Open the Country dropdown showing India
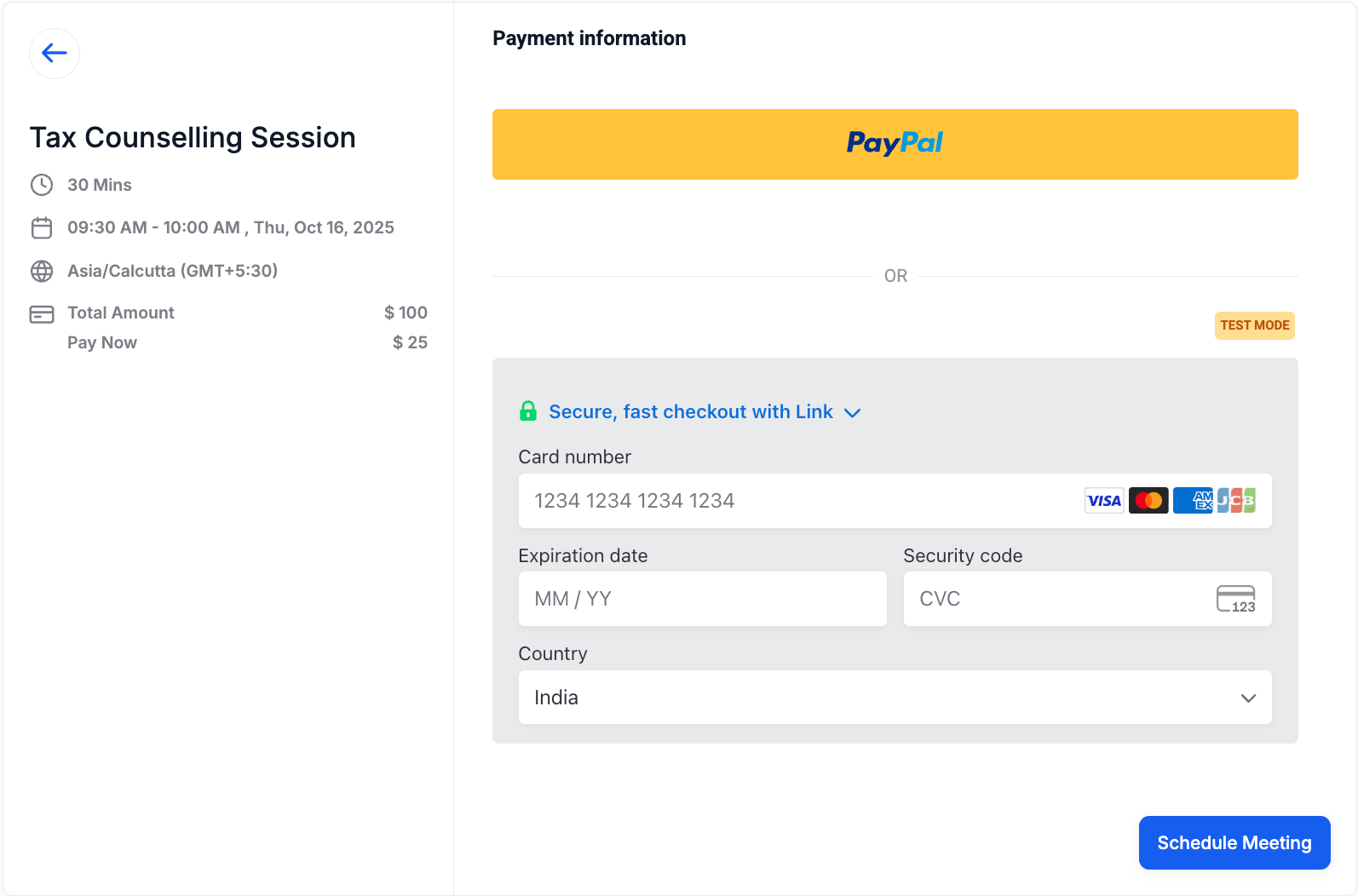This screenshot has width=1358, height=896. click(895, 698)
